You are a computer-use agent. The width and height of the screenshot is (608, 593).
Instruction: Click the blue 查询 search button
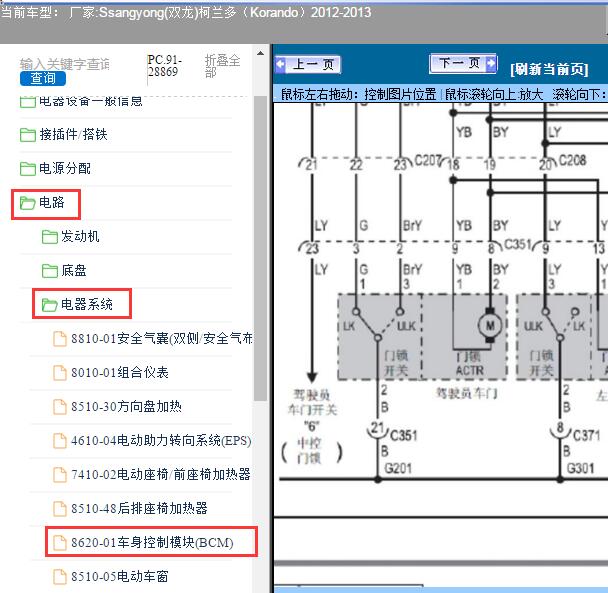43,78
